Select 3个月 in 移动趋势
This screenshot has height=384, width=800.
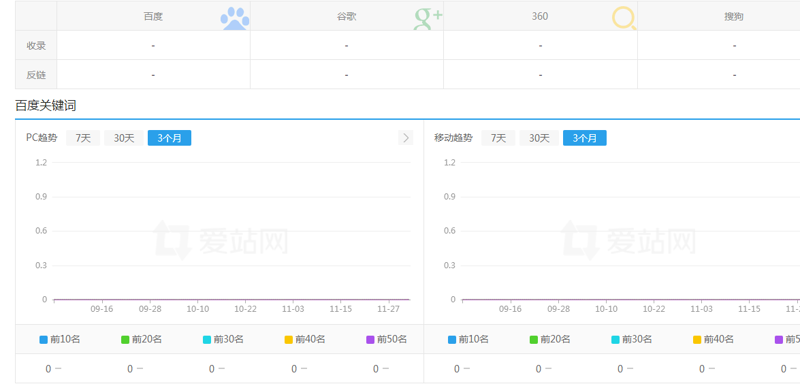(585, 138)
